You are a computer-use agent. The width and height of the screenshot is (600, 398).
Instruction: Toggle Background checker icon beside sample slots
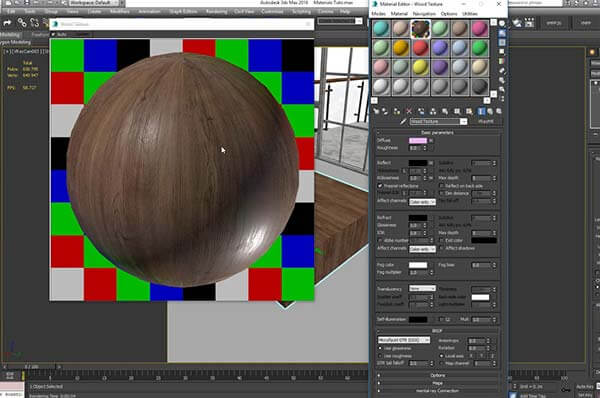tap(502, 42)
